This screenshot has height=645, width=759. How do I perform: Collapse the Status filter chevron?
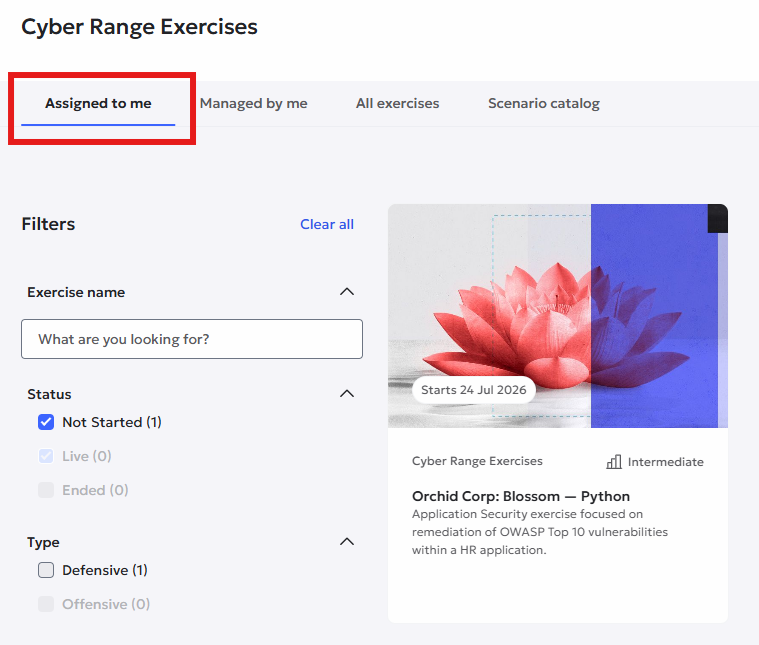pos(347,394)
